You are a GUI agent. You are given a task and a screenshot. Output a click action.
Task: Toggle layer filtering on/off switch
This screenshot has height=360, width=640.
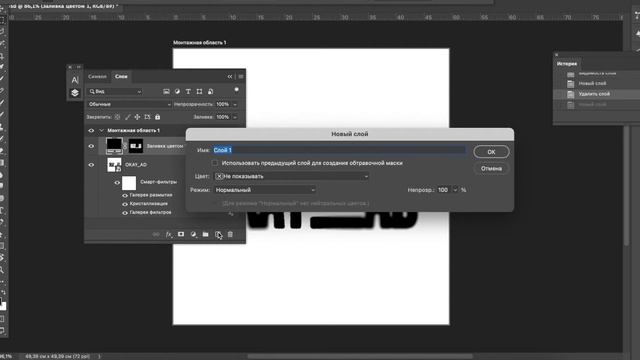pyautogui.click(x=236, y=90)
